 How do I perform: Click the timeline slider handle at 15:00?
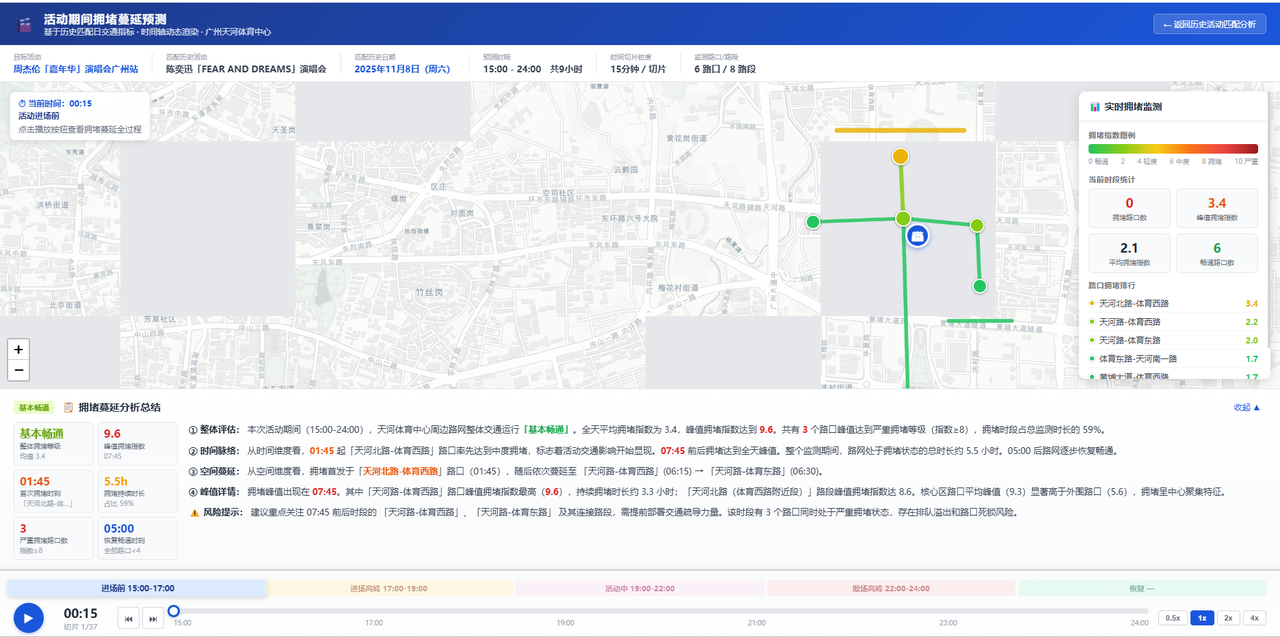click(x=174, y=611)
